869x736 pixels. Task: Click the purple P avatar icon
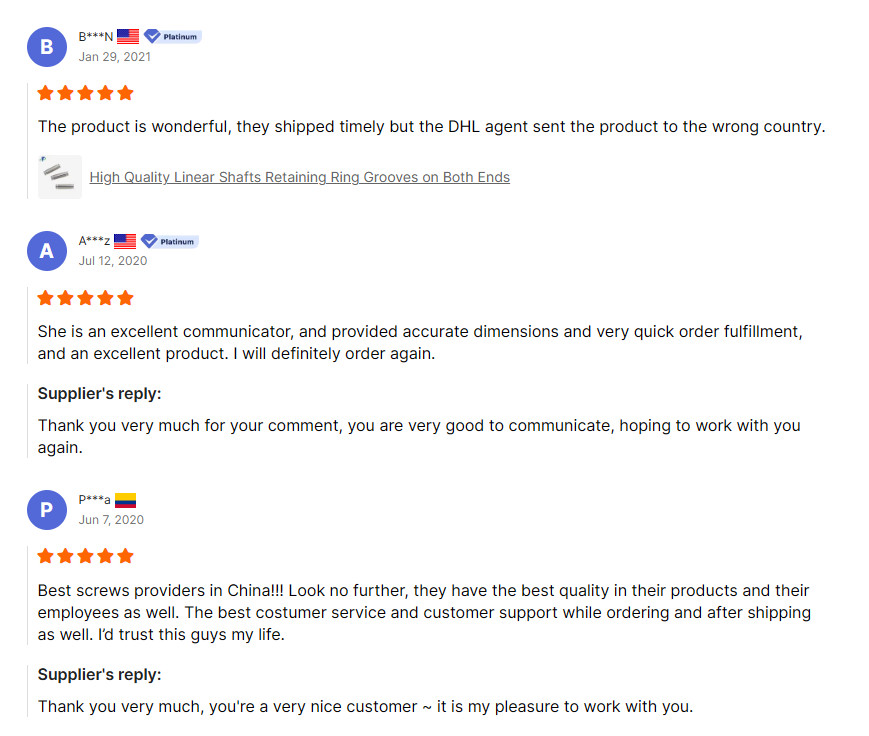[x=47, y=510]
